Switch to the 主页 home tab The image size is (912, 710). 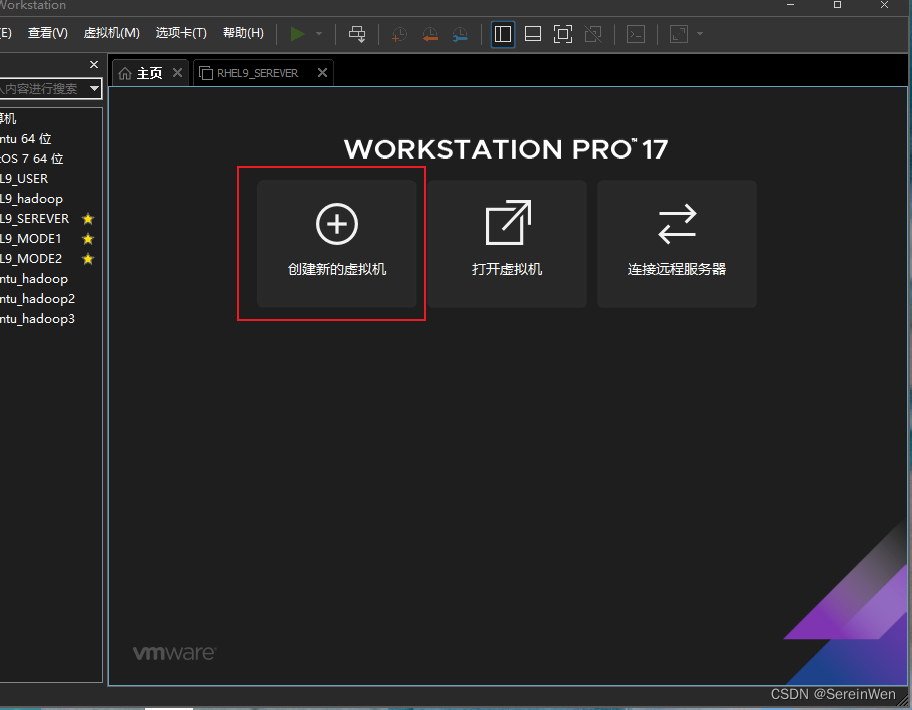pos(149,73)
